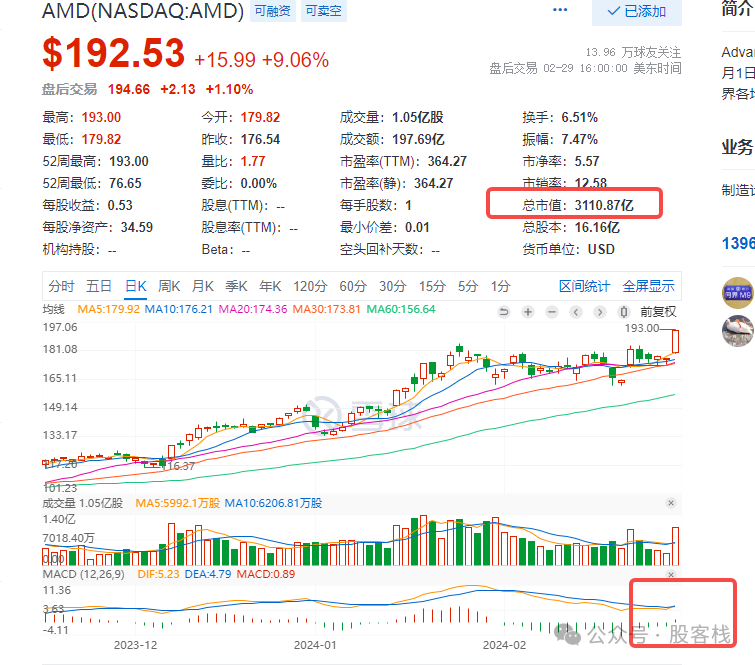Select the 日K chart tab
Viewport: 755px width, 665px height.
(136, 286)
